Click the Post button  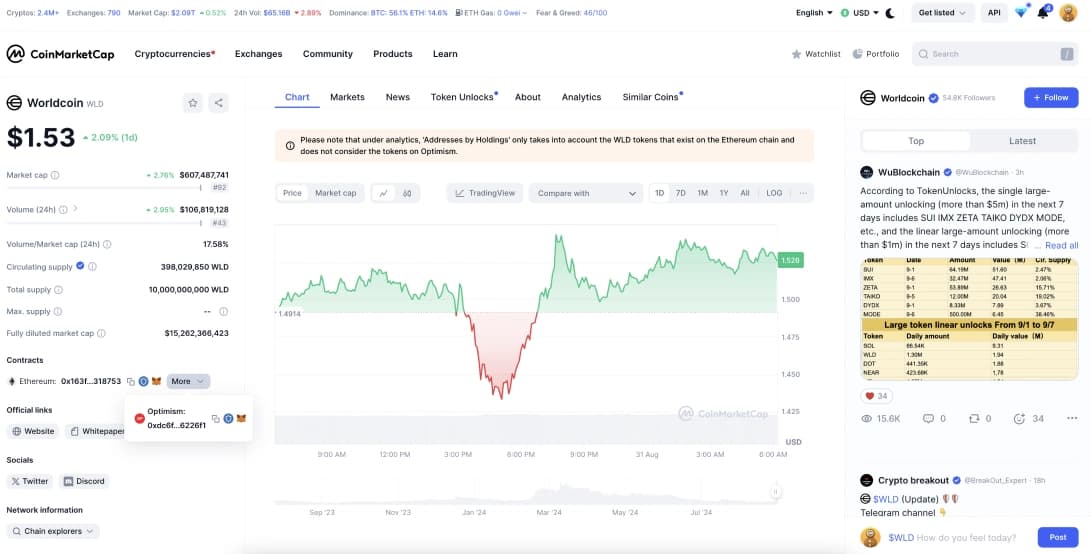tap(1058, 537)
